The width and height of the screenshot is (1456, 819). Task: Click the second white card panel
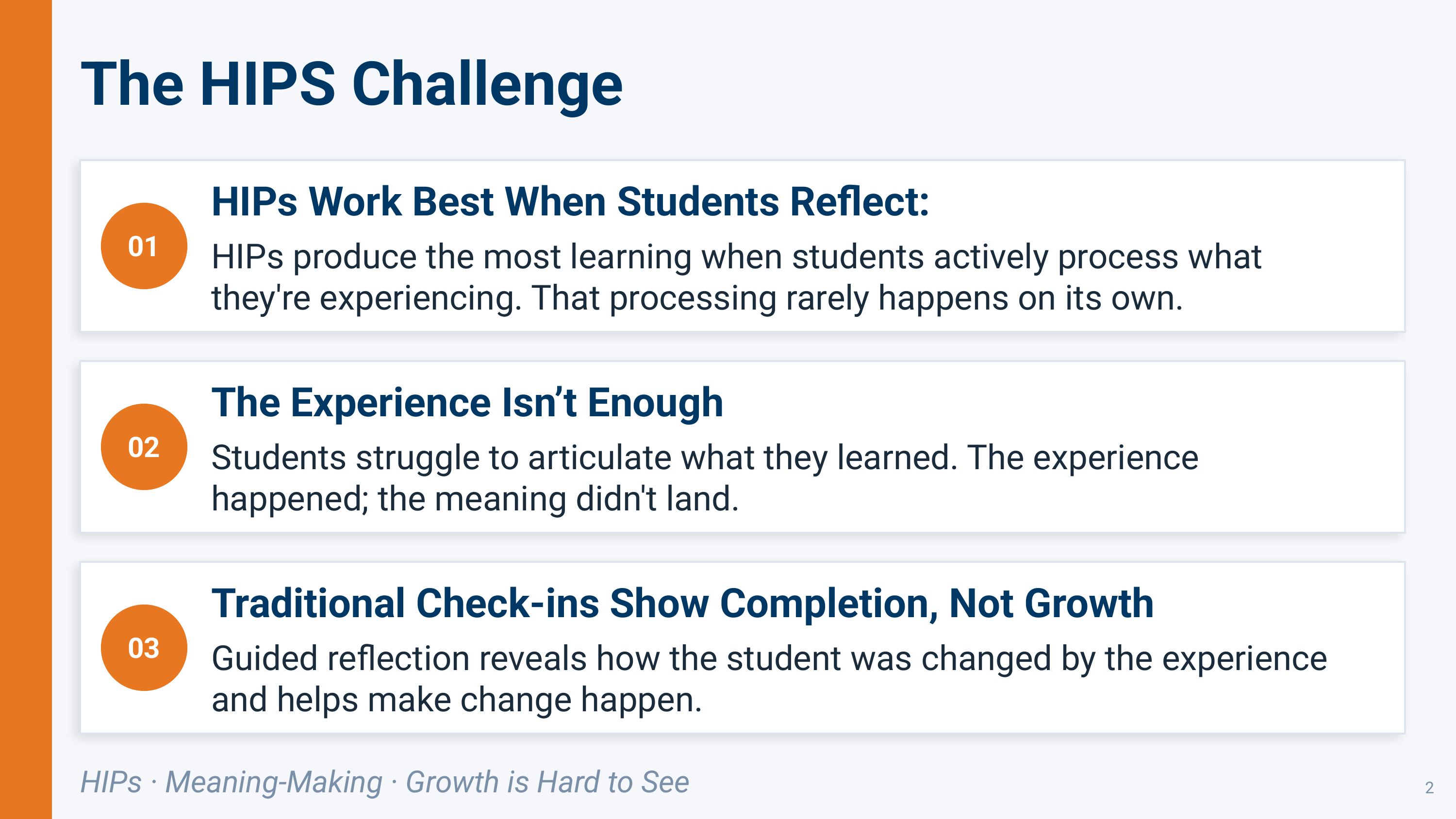pos(742,446)
